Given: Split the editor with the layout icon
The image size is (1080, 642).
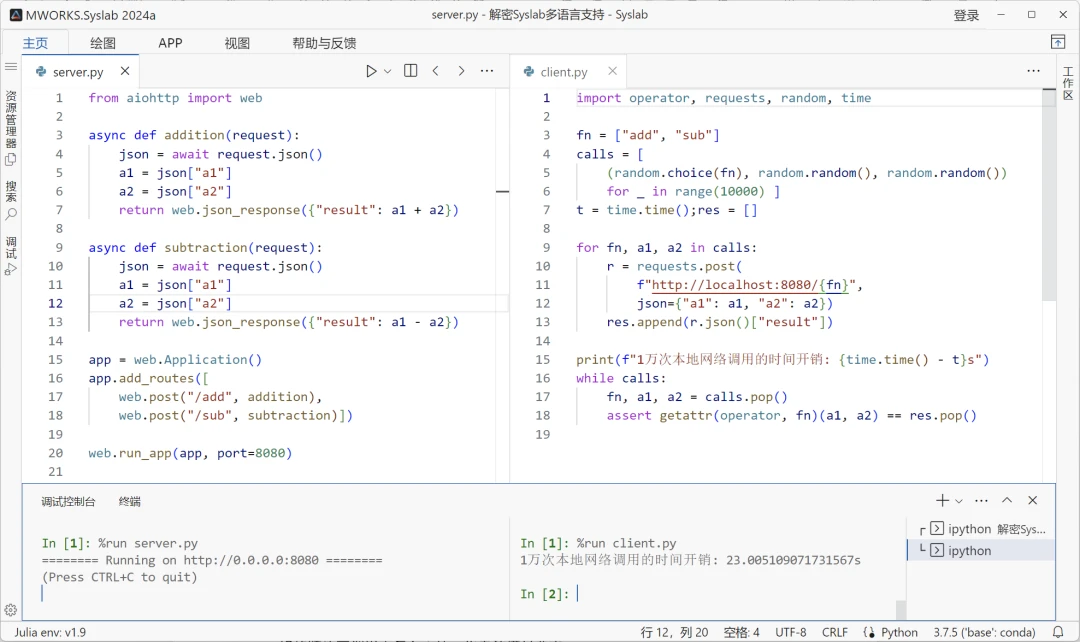Looking at the screenshot, I should coord(411,70).
